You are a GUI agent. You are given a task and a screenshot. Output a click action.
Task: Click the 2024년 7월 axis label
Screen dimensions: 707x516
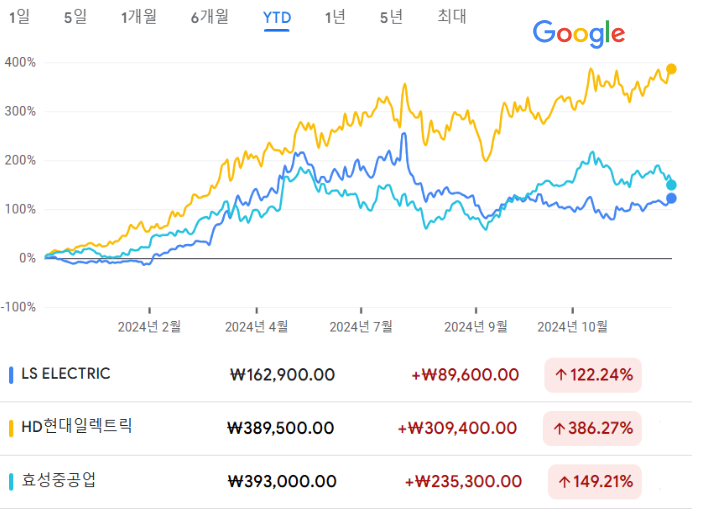[361, 327]
